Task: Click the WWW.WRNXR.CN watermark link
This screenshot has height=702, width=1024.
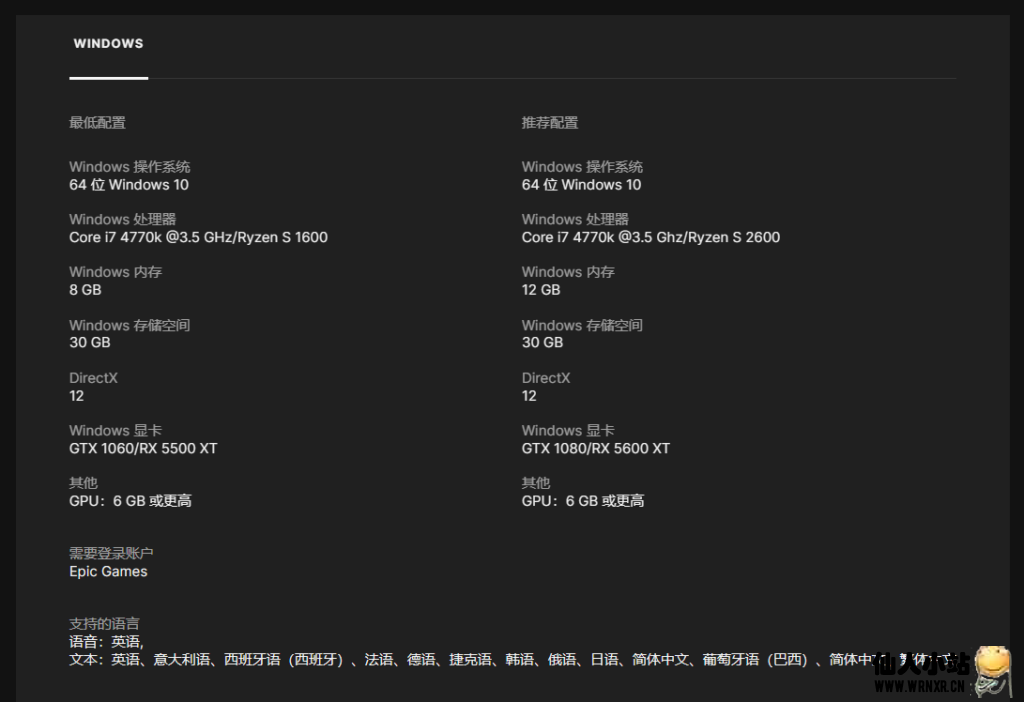Action: (917, 686)
